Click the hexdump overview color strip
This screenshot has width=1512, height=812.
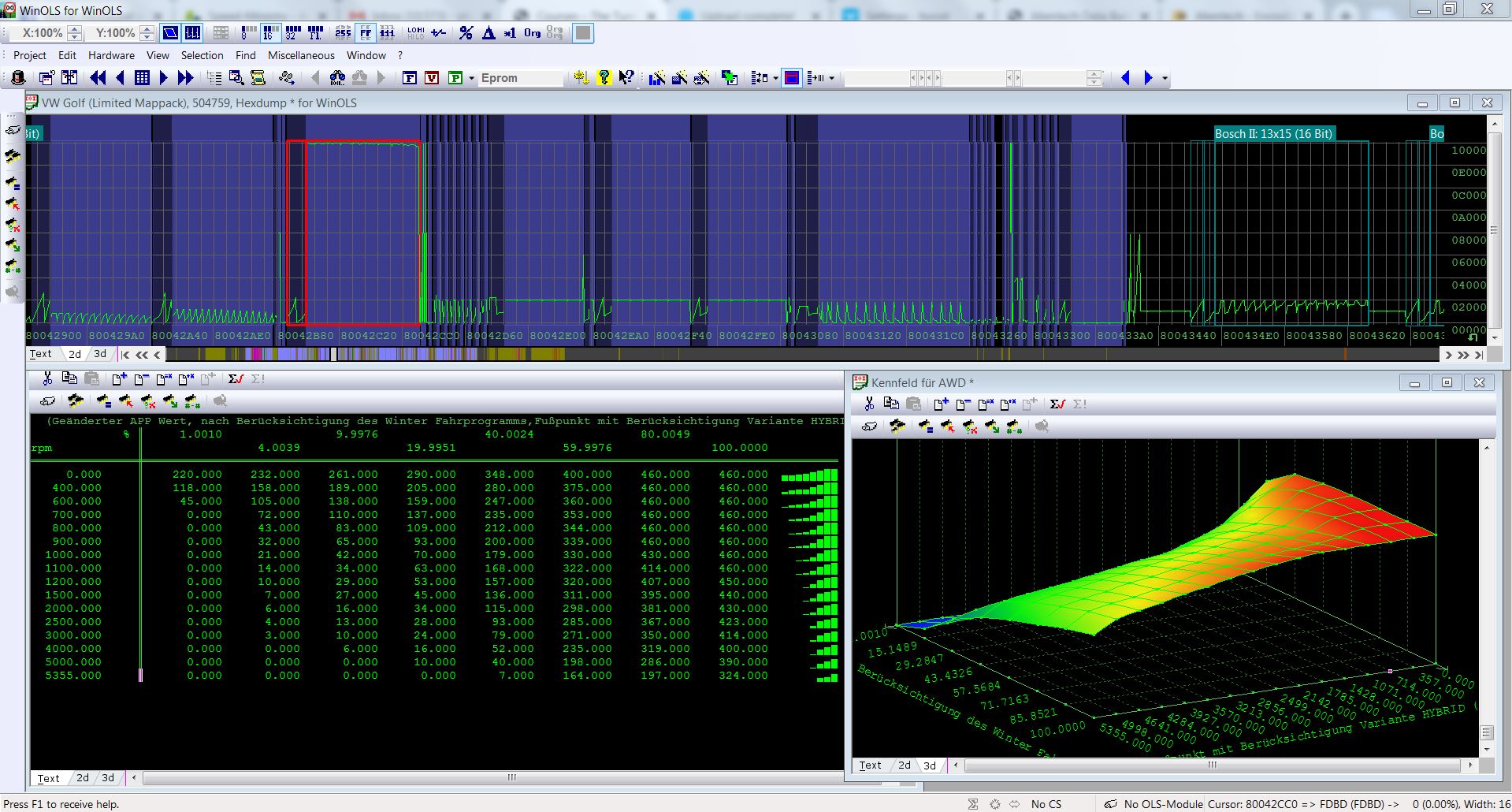coord(804,355)
